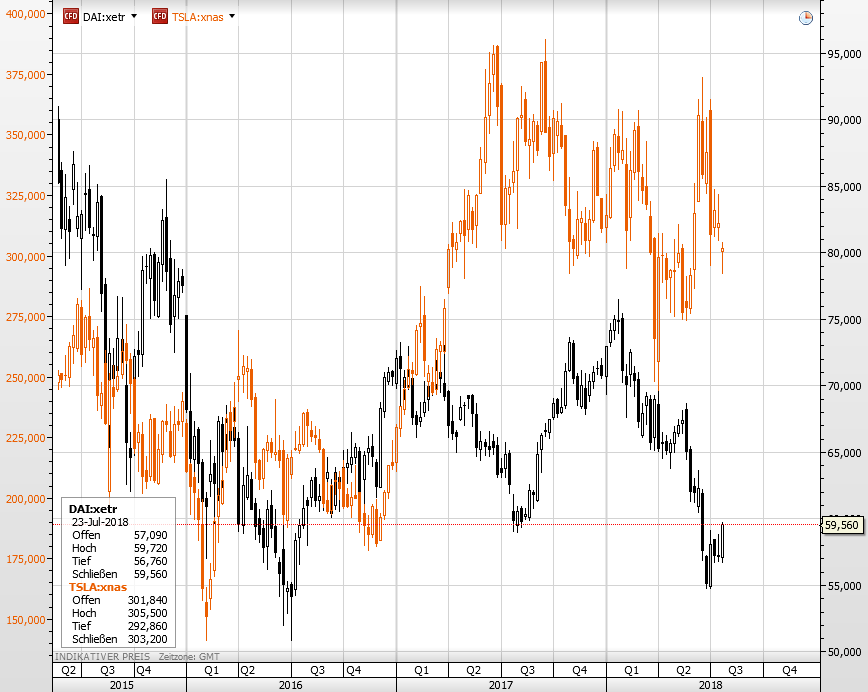Click the 300,000 left axis value
The width and height of the screenshot is (868, 692).
[x=25, y=257]
